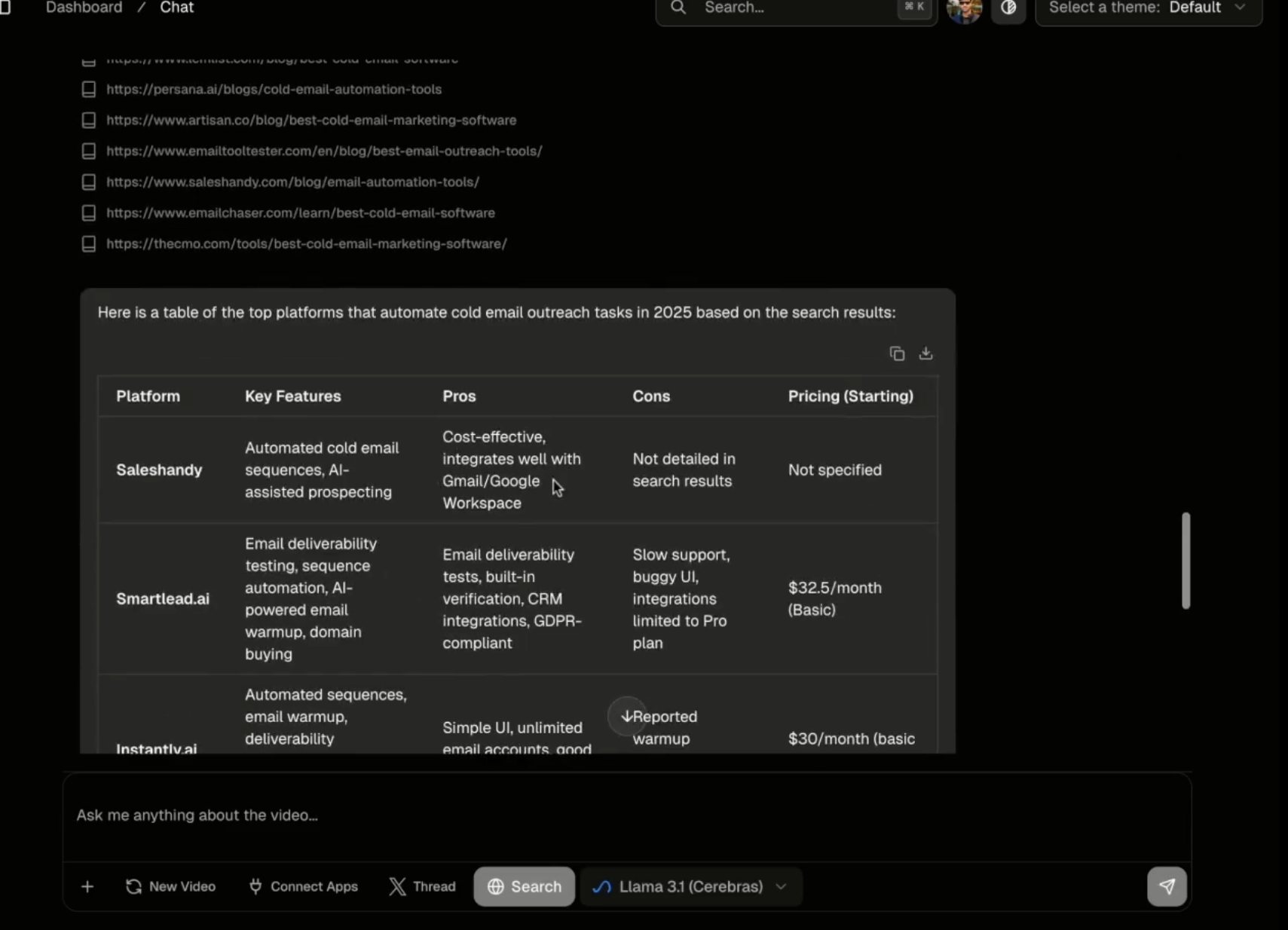The height and width of the screenshot is (930, 1288).
Task: Open artisan.co best-cold-email-marketing-software link
Action: 311,120
